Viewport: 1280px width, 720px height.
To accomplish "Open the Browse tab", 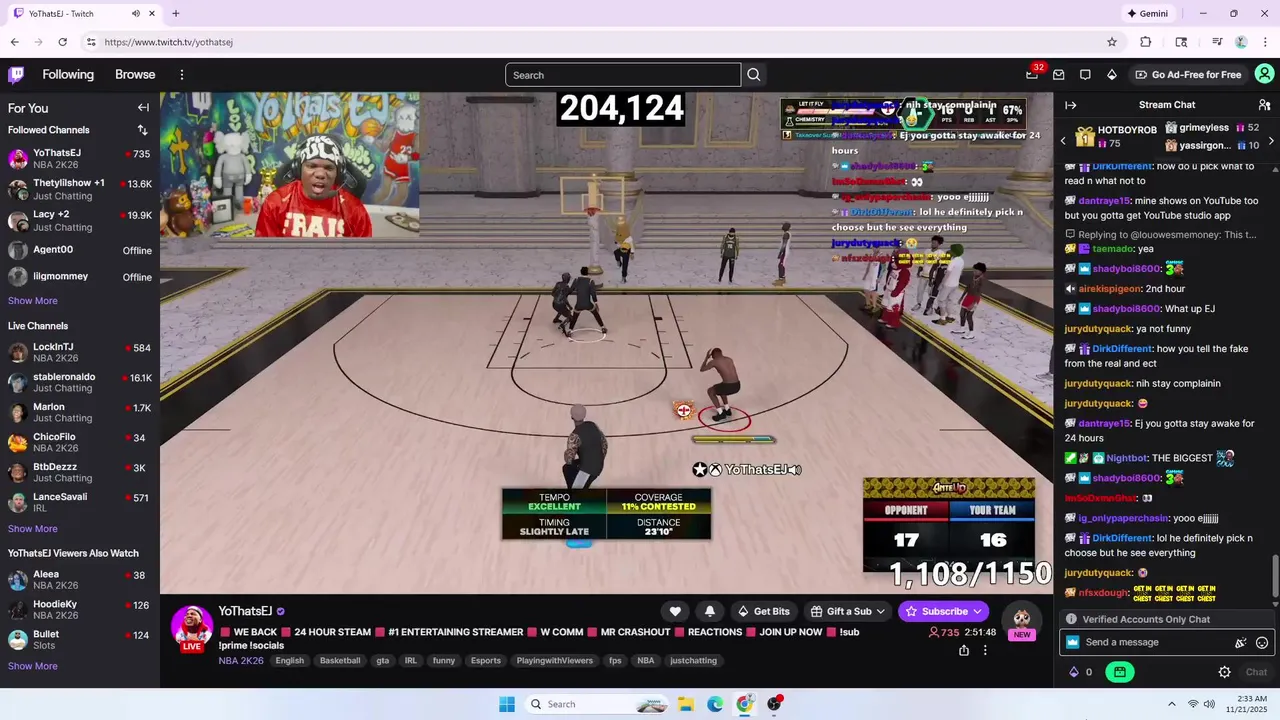I will click(135, 75).
